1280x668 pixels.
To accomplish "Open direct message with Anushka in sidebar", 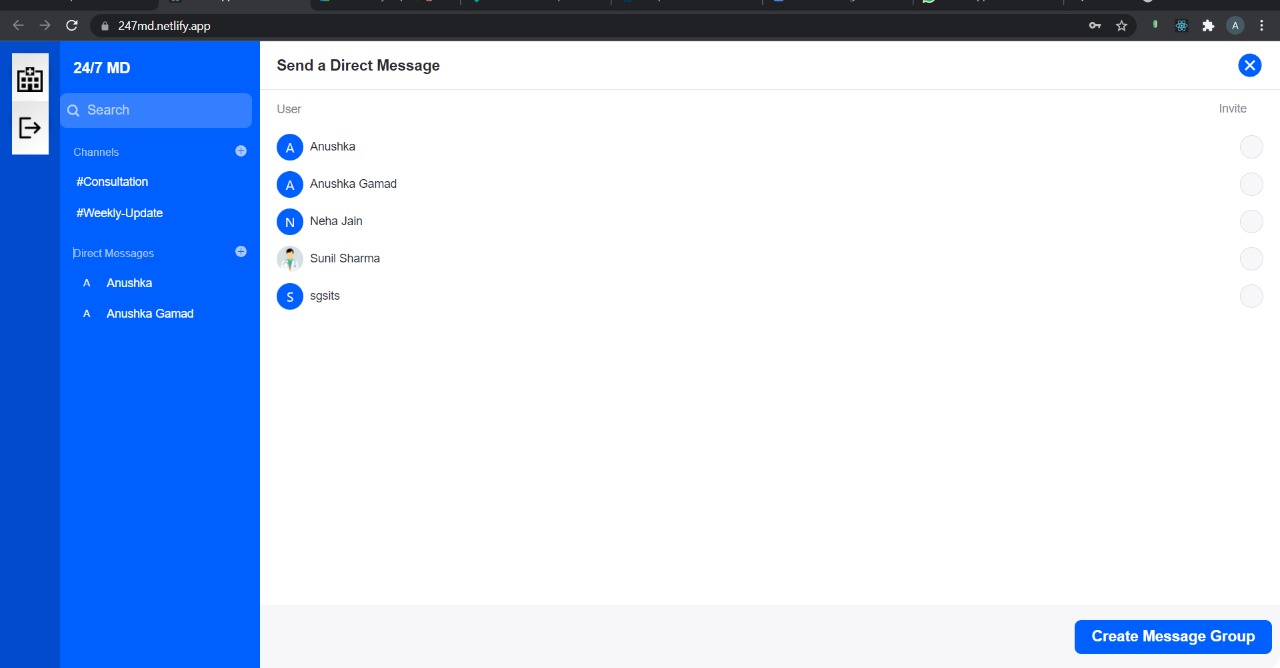I will click(129, 283).
